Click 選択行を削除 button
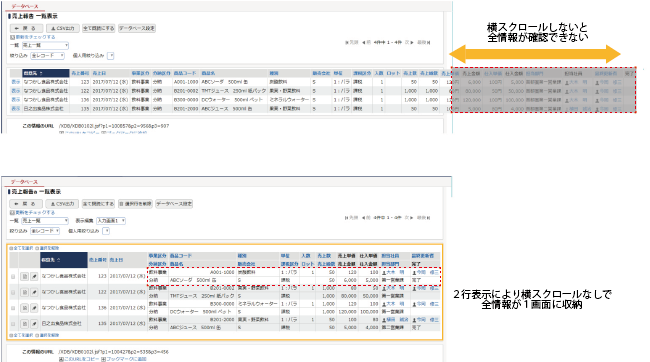The width and height of the screenshot is (650, 362). point(135,204)
